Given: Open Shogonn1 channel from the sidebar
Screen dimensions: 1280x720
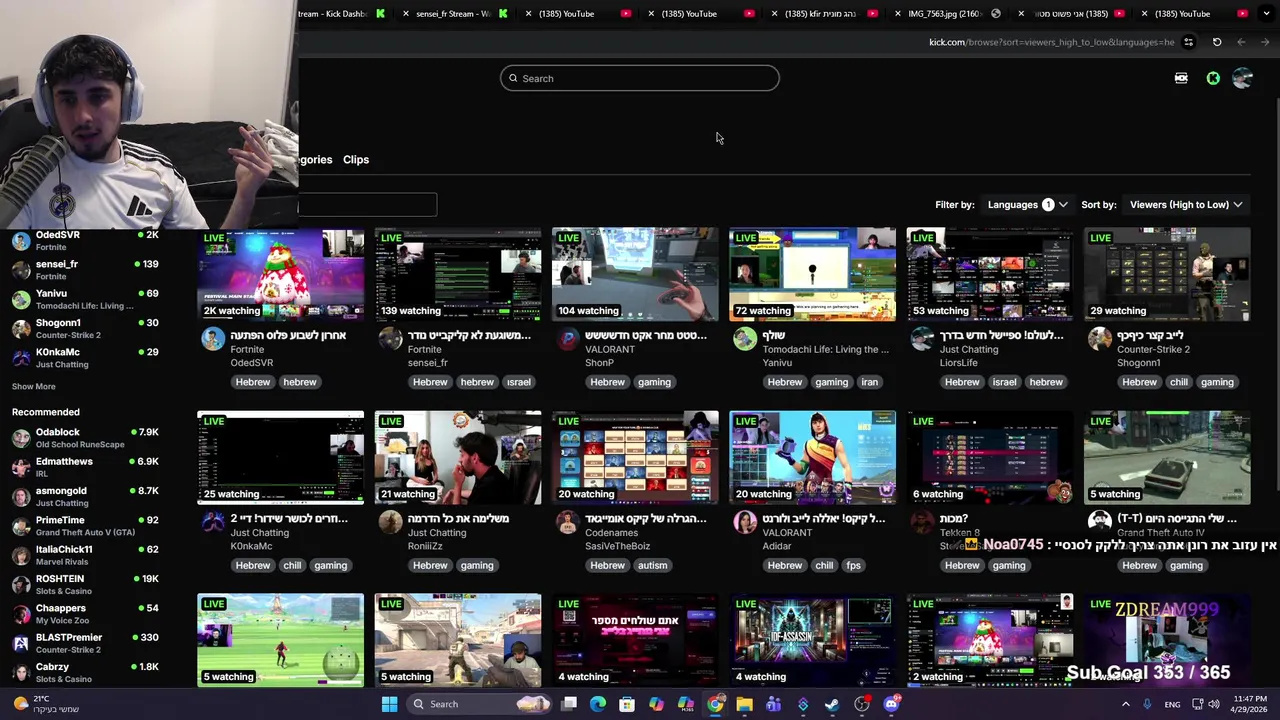Looking at the screenshot, I should tap(85, 328).
